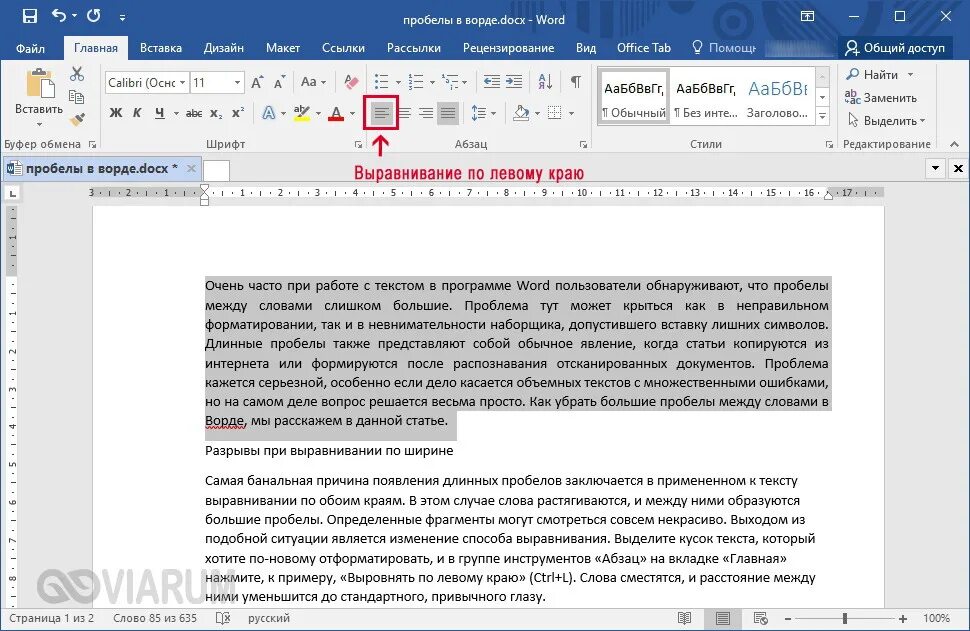Select the Cut scissors icon

[77, 74]
